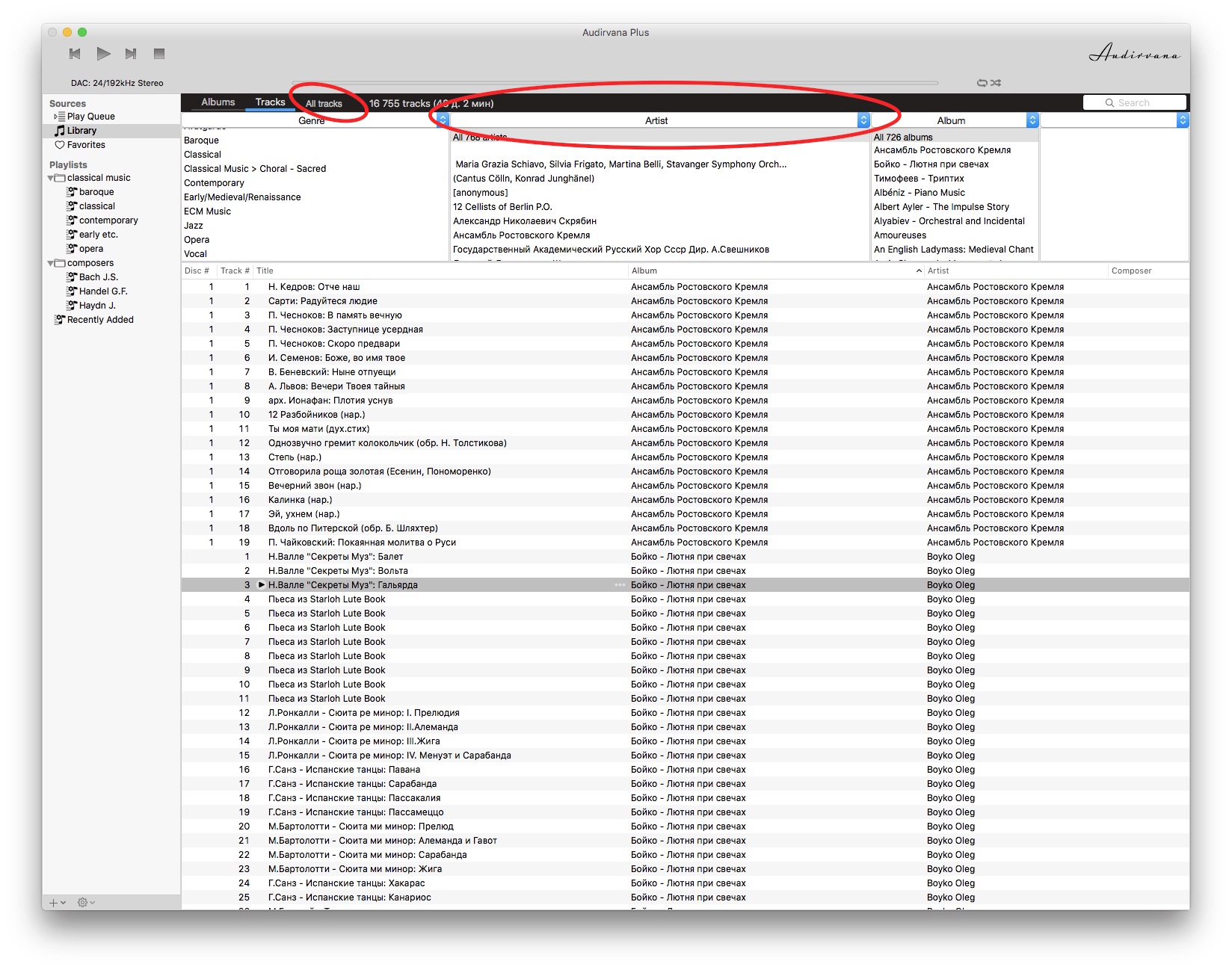Select Early/Medieval/Renaissance genre

point(242,197)
